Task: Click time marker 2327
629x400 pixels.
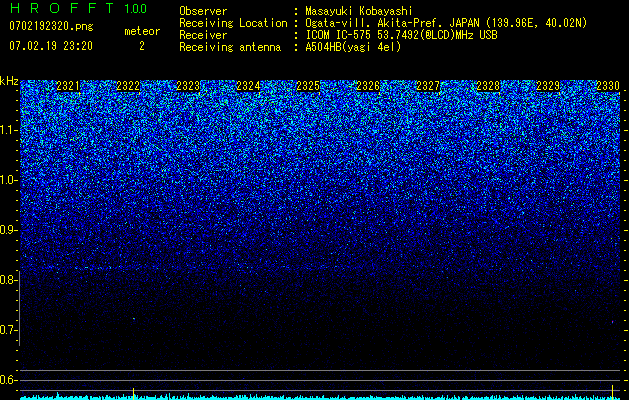Action: pos(428,86)
